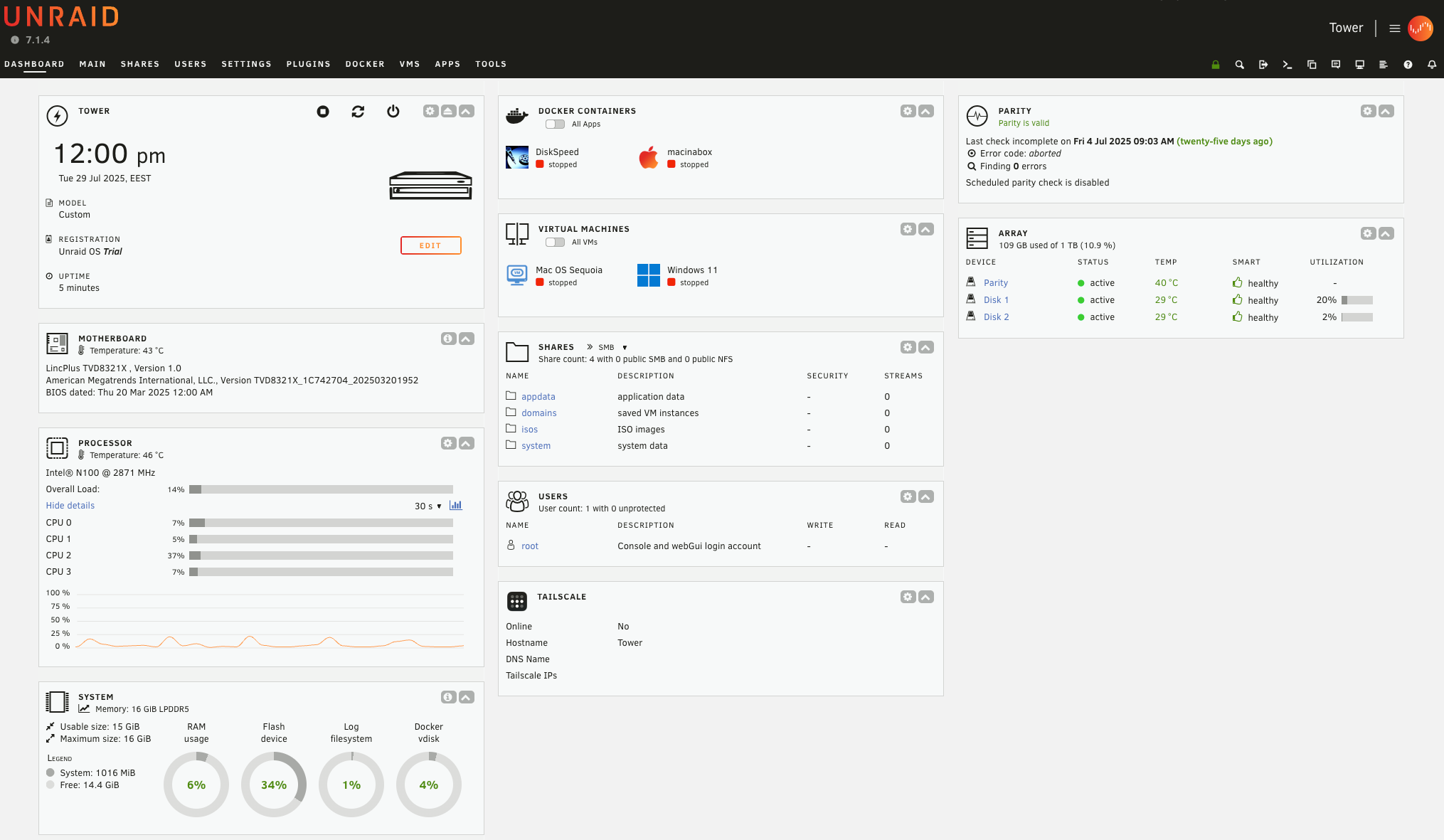Open the search magnifier in the top bar

click(x=1240, y=65)
